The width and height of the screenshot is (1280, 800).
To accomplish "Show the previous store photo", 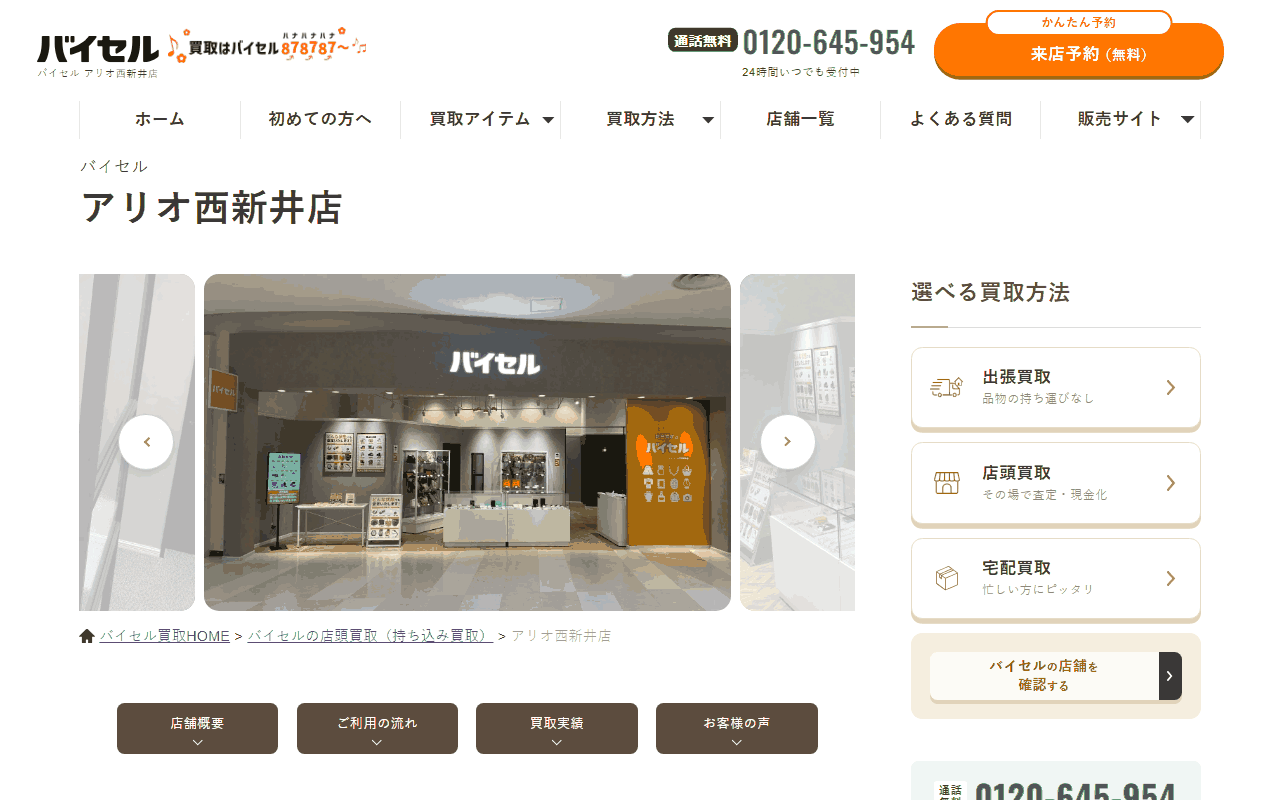I will click(x=146, y=442).
